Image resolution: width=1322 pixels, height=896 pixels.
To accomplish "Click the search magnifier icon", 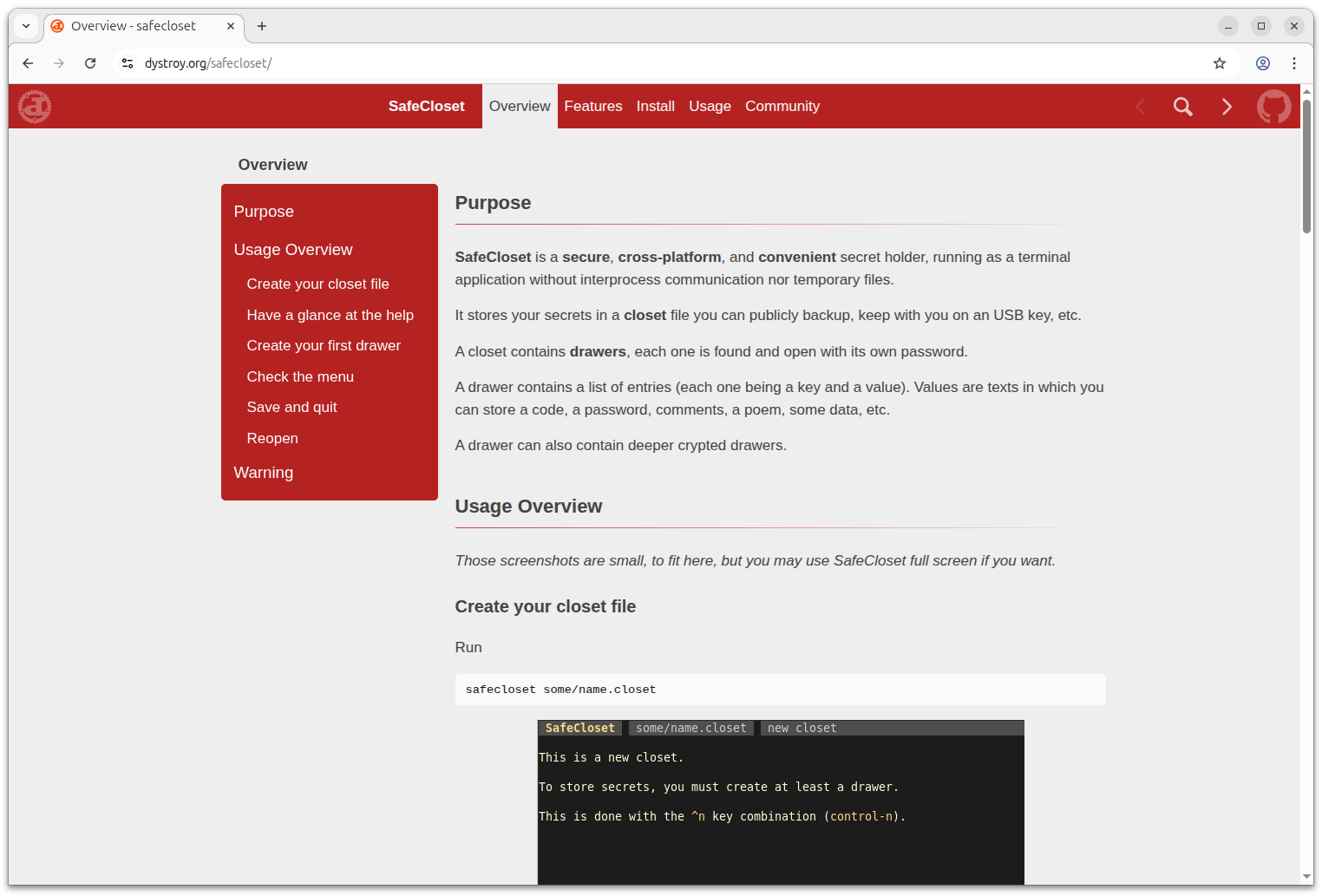I will [x=1182, y=107].
